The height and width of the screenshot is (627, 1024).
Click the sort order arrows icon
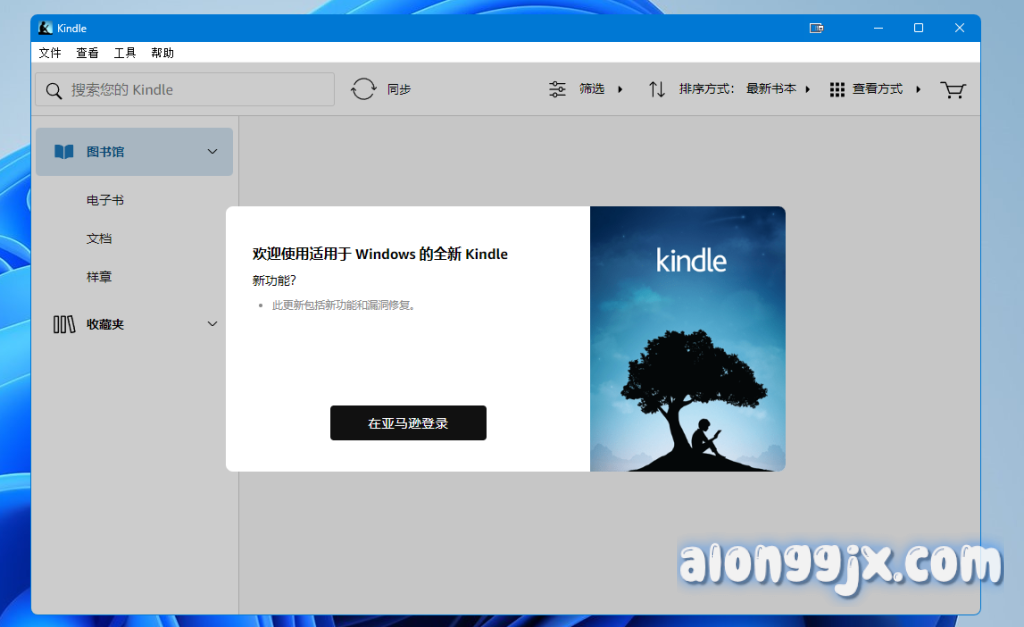[x=657, y=89]
